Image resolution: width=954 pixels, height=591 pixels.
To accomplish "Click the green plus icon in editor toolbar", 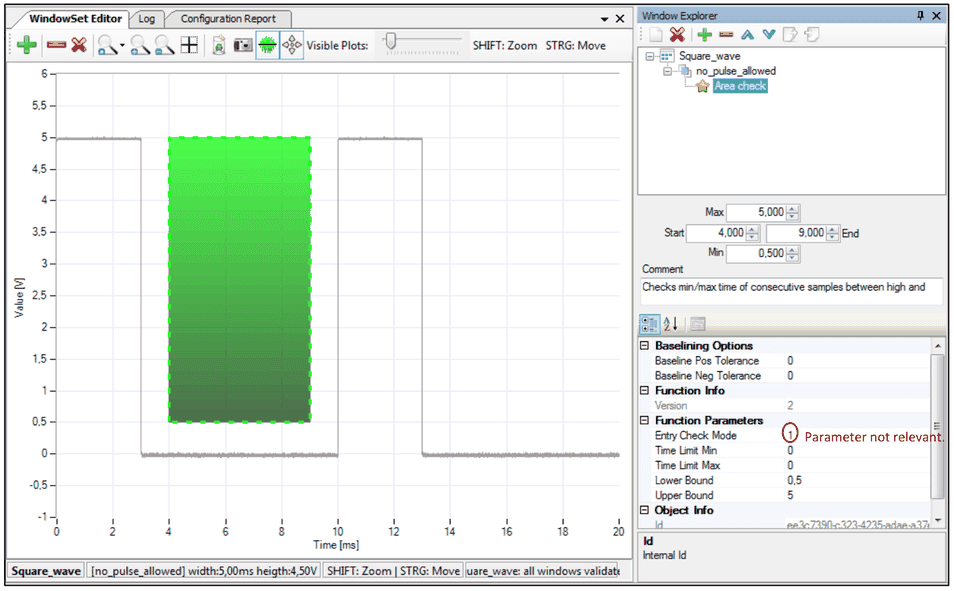I will (26, 45).
